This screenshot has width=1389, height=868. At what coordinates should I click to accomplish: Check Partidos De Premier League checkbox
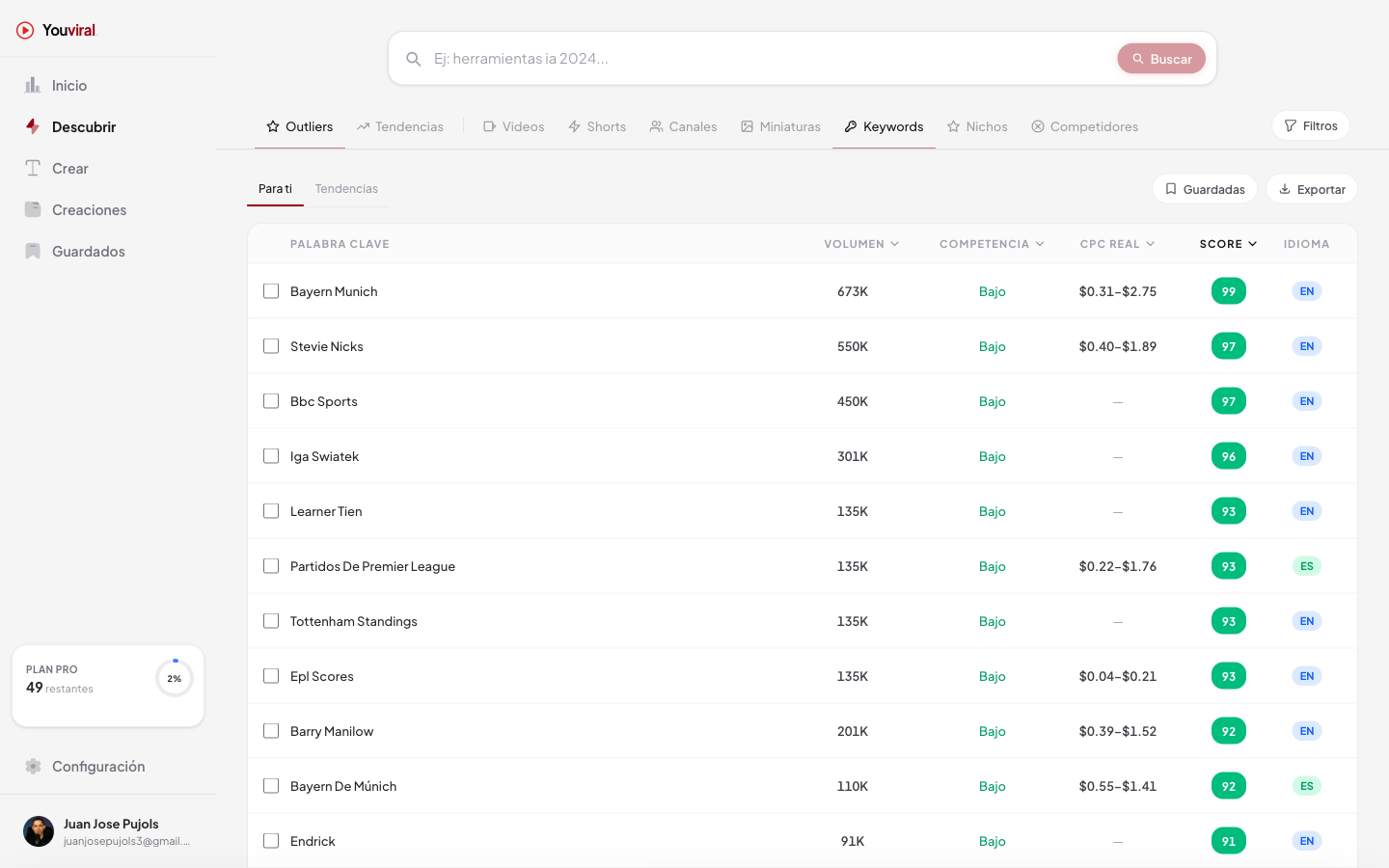tap(271, 566)
